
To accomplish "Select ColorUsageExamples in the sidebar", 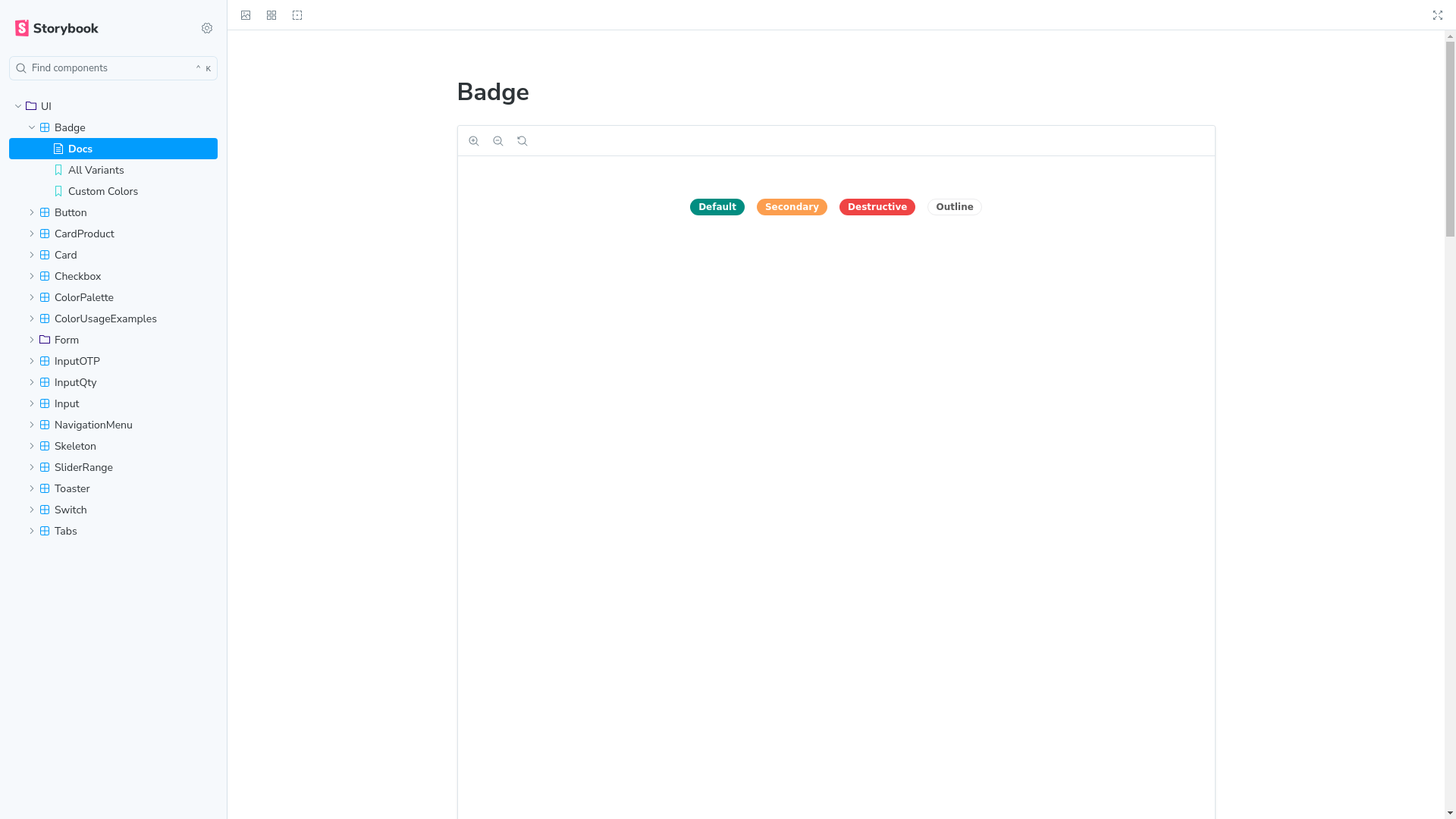I will coord(113,318).
